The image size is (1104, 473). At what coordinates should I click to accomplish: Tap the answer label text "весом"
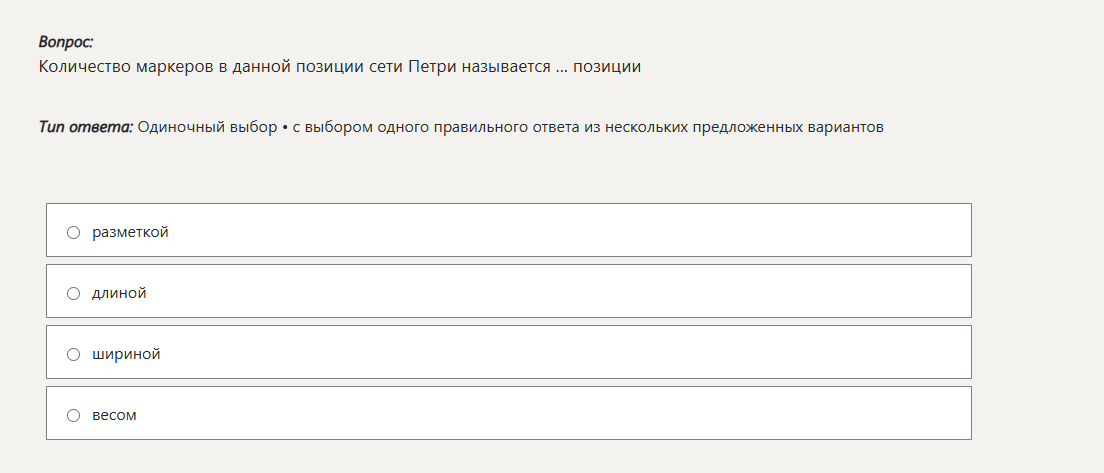[114, 415]
